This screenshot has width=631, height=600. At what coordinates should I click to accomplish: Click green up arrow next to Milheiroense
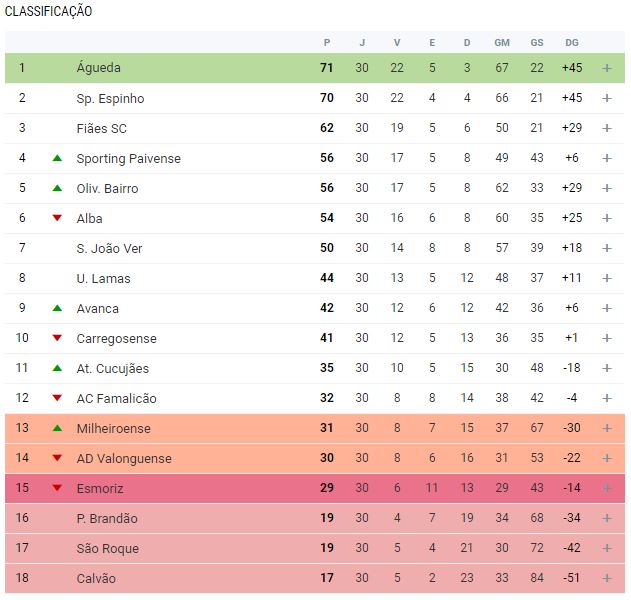[57, 428]
